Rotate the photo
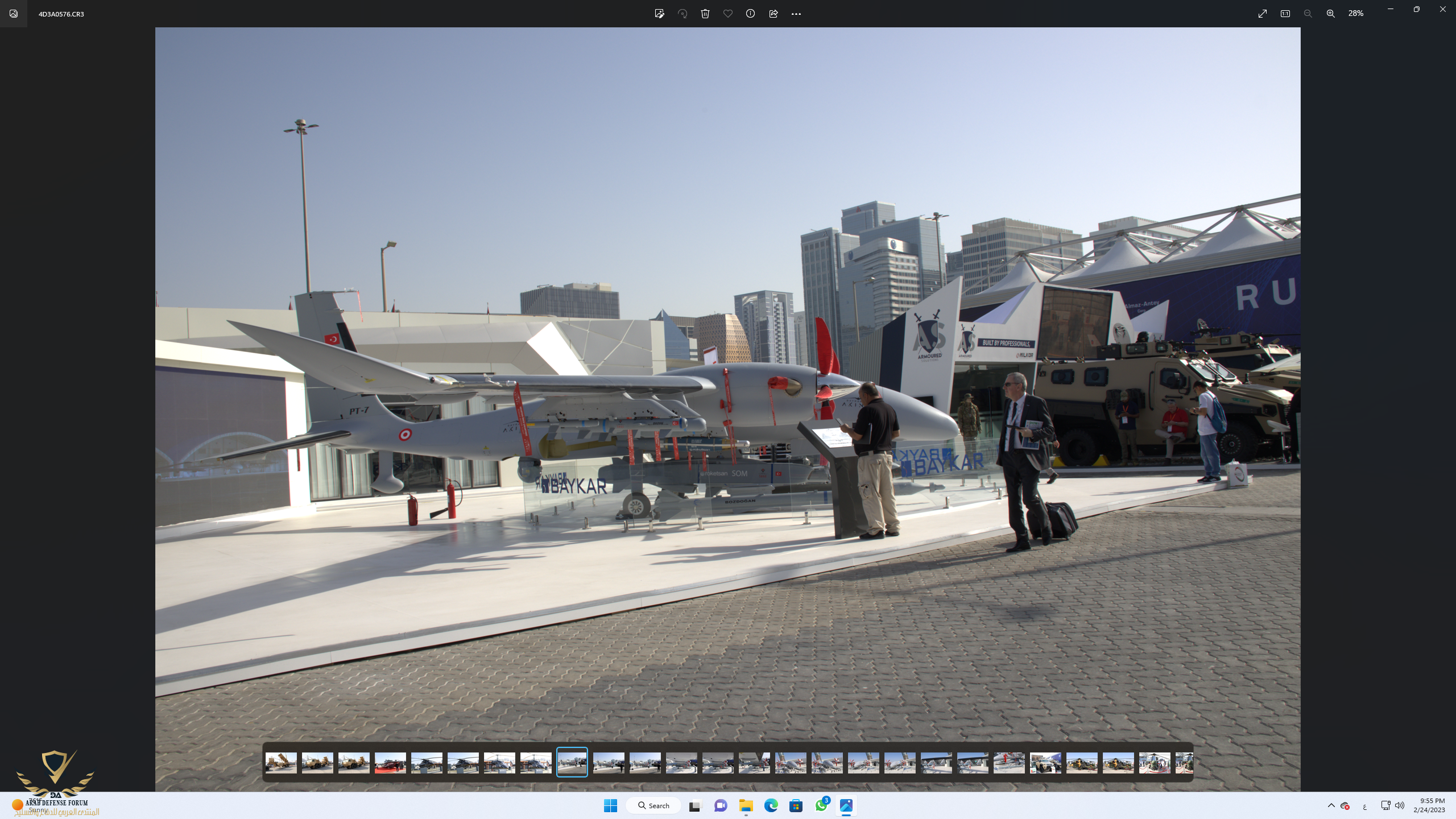The image size is (1456, 819). point(682,14)
